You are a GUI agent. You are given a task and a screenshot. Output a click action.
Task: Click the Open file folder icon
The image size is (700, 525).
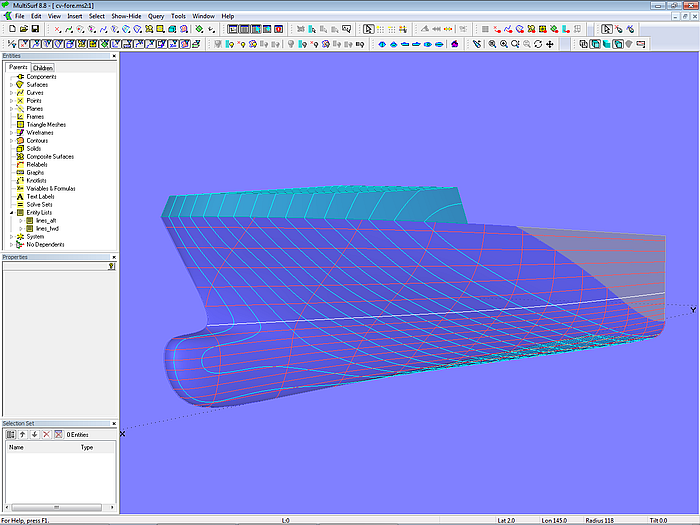tap(23, 29)
